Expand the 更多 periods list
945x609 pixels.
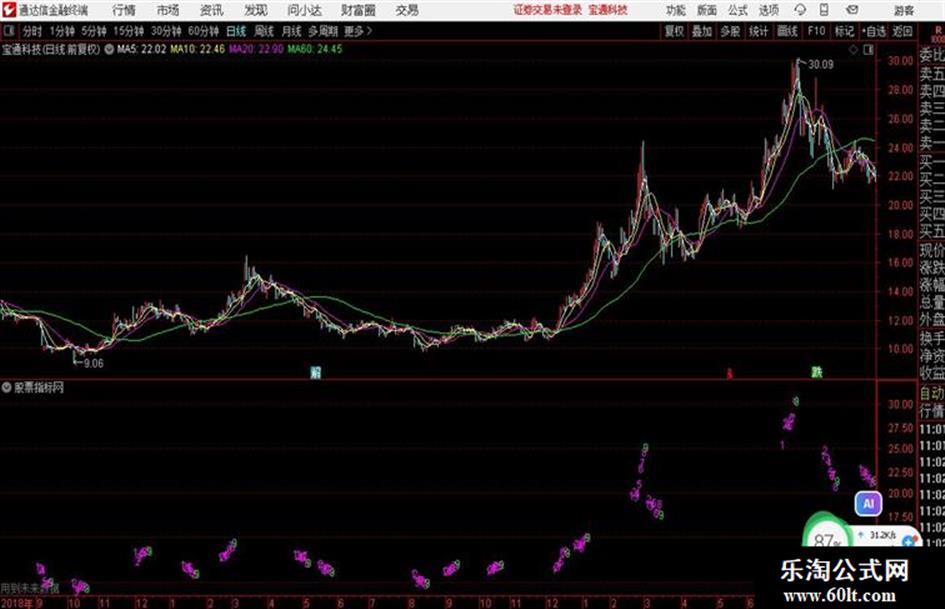(x=358, y=31)
